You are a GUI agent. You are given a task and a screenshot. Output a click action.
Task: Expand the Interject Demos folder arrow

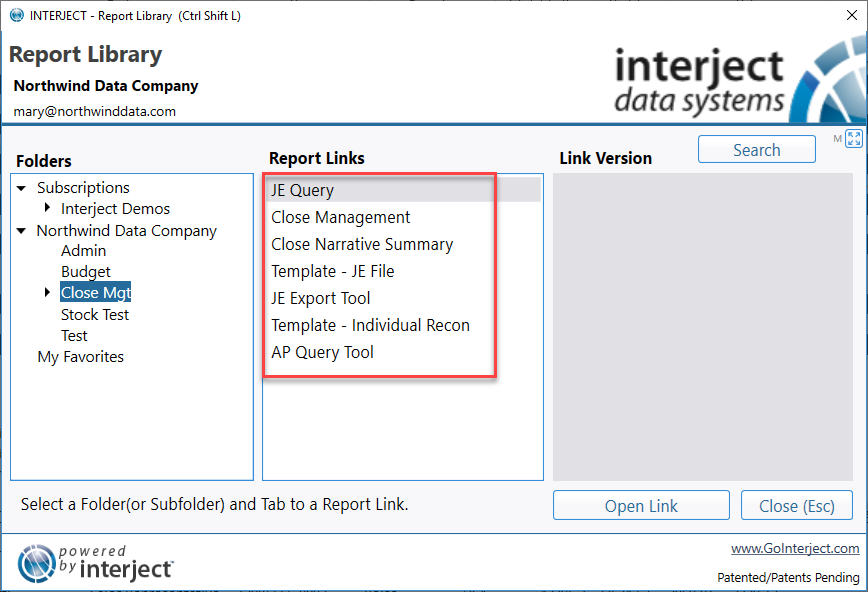[x=48, y=208]
